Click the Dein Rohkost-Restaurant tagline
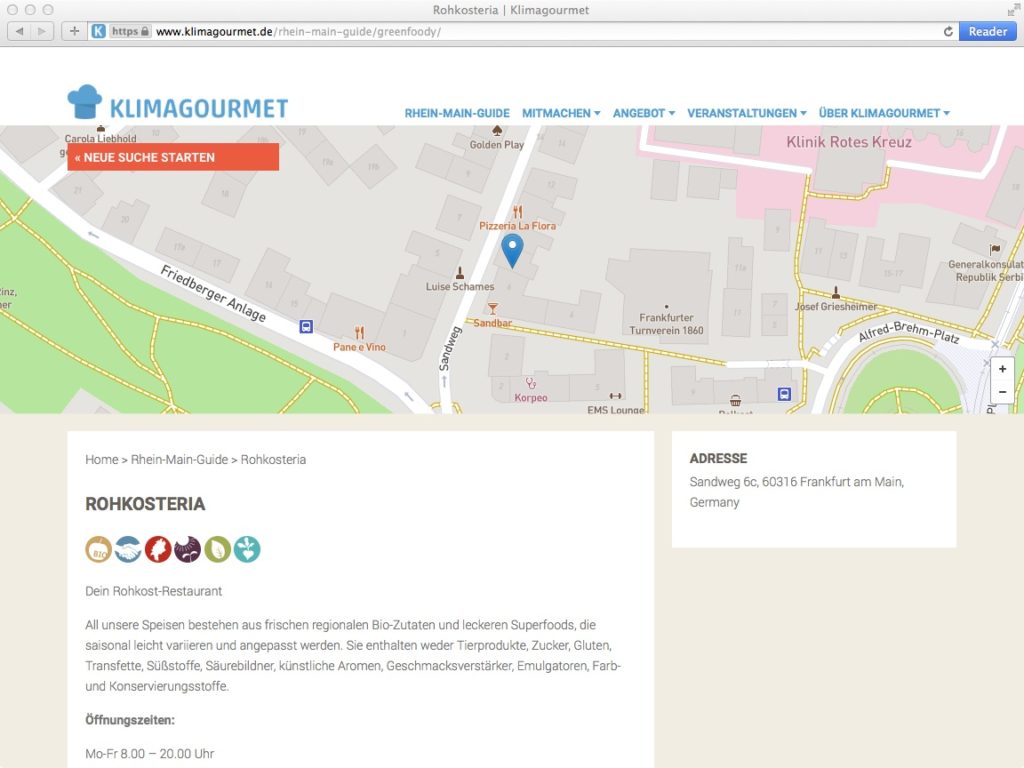This screenshot has height=768, width=1024. tap(153, 591)
